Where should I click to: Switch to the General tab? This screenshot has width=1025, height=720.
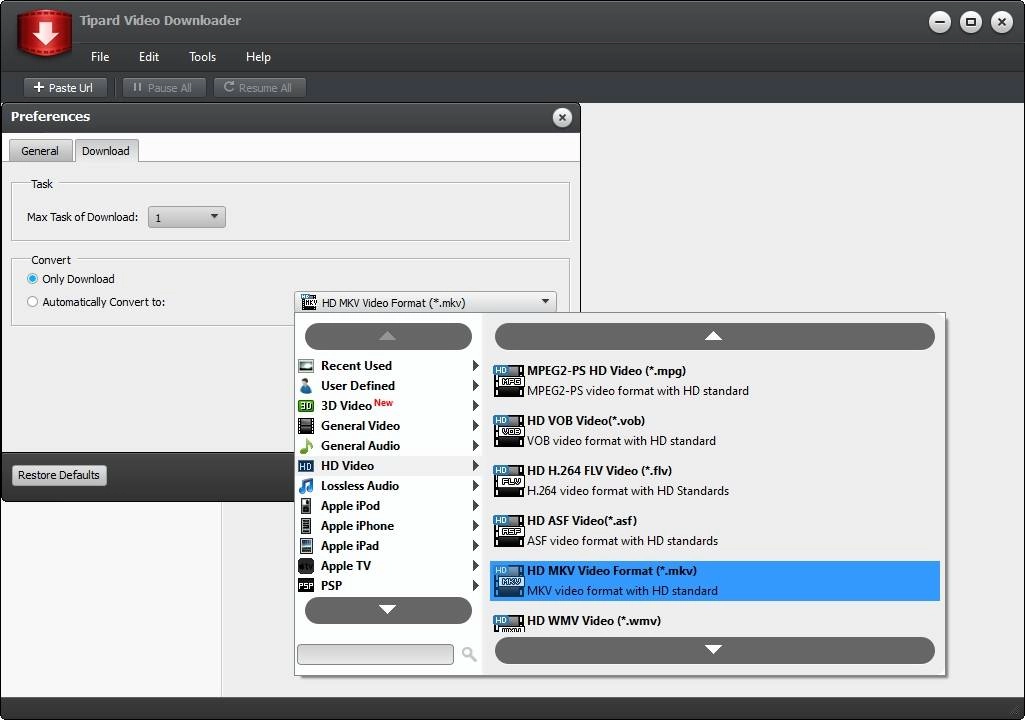click(x=40, y=151)
